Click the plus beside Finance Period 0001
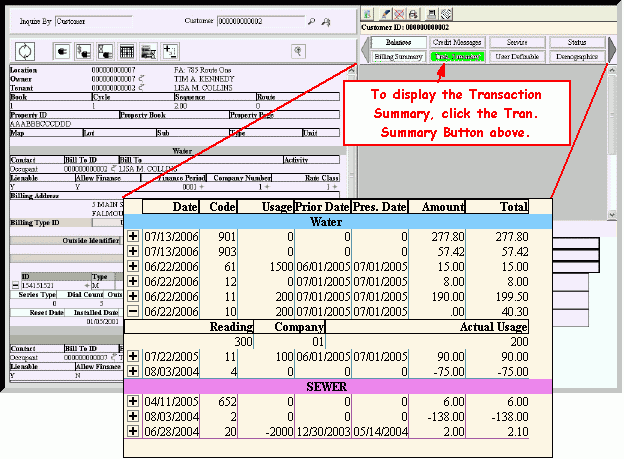 (x=202, y=187)
